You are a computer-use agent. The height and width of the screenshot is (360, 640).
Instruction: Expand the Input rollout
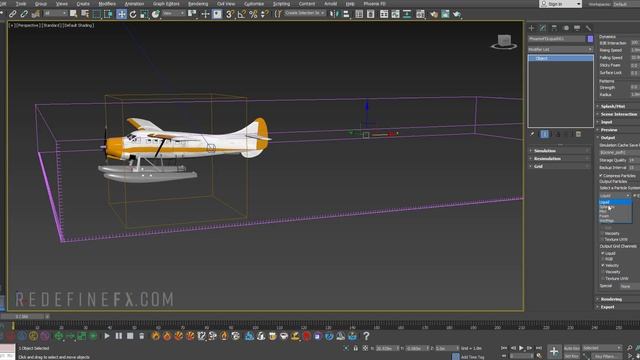[x=618, y=122]
